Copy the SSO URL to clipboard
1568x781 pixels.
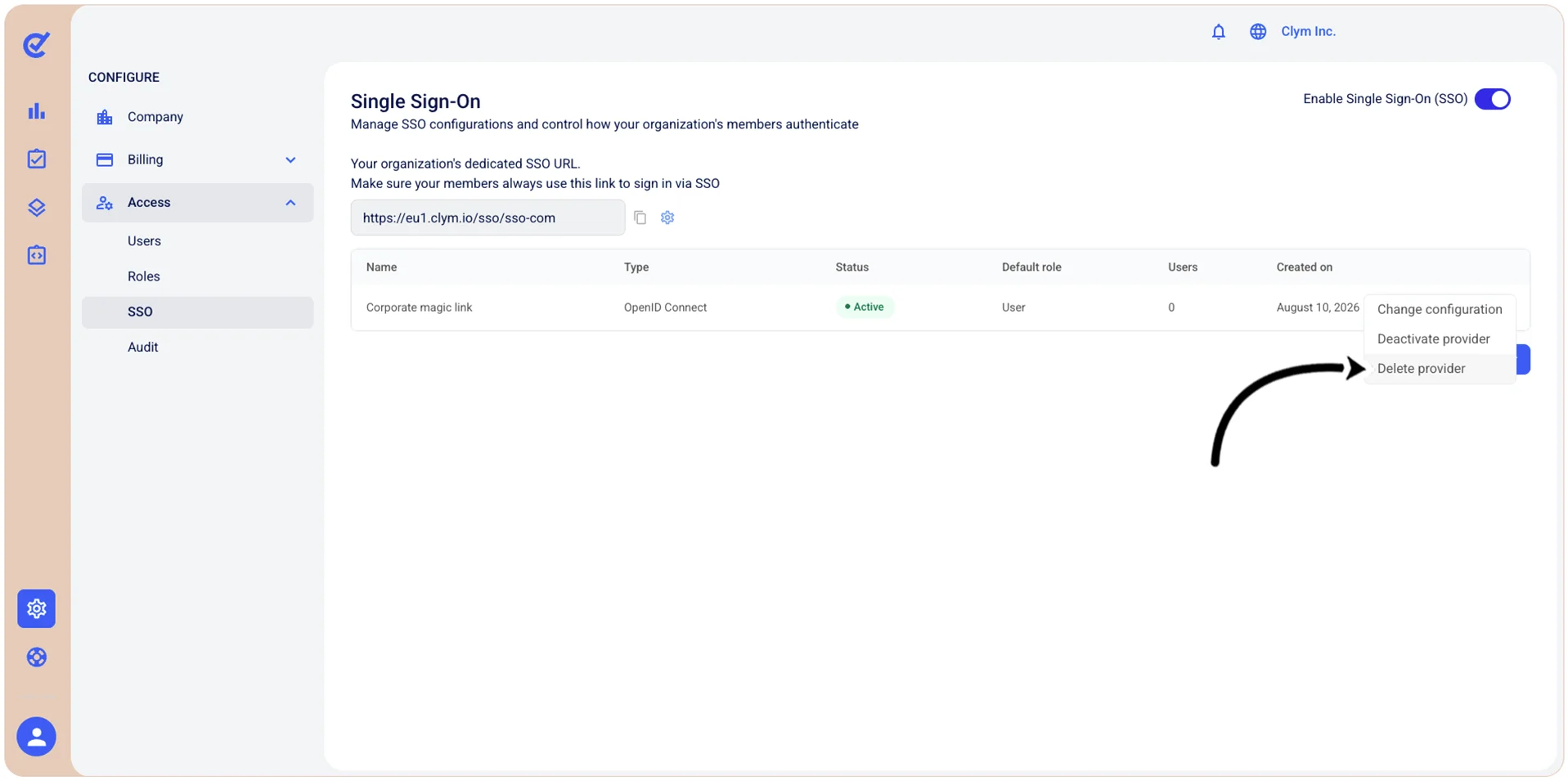pos(640,218)
